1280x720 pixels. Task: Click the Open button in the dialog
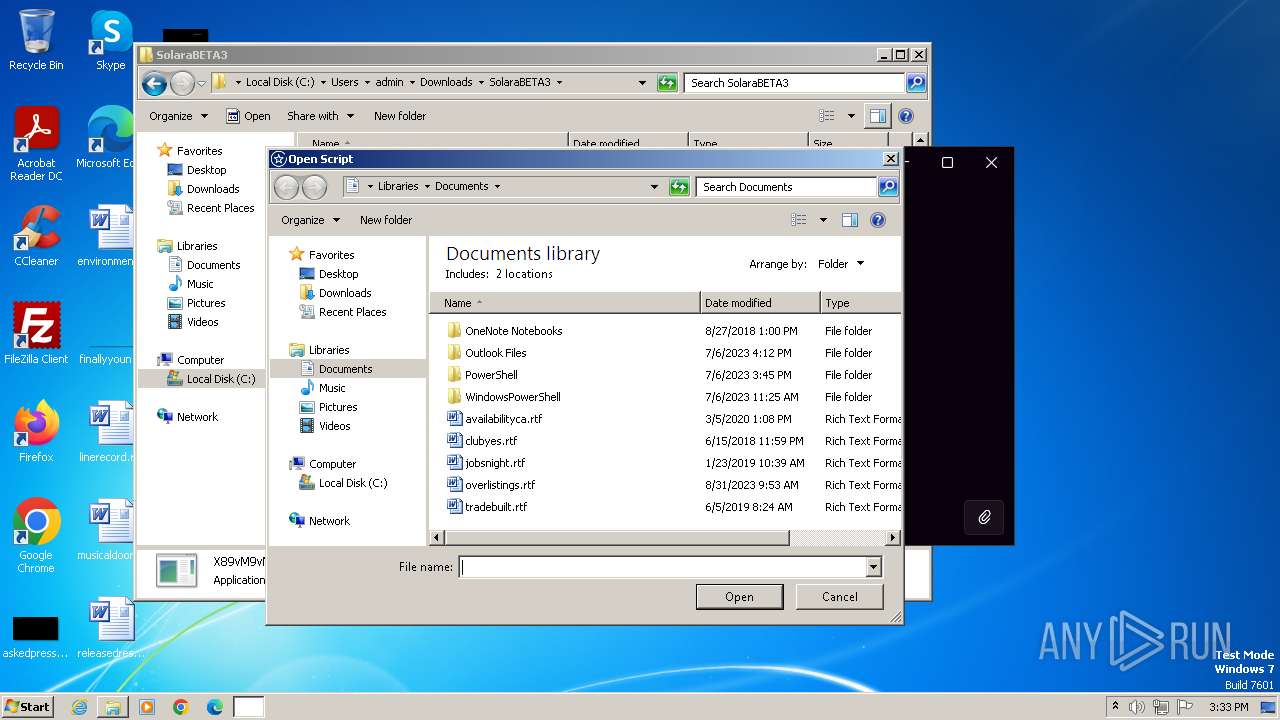pos(739,597)
